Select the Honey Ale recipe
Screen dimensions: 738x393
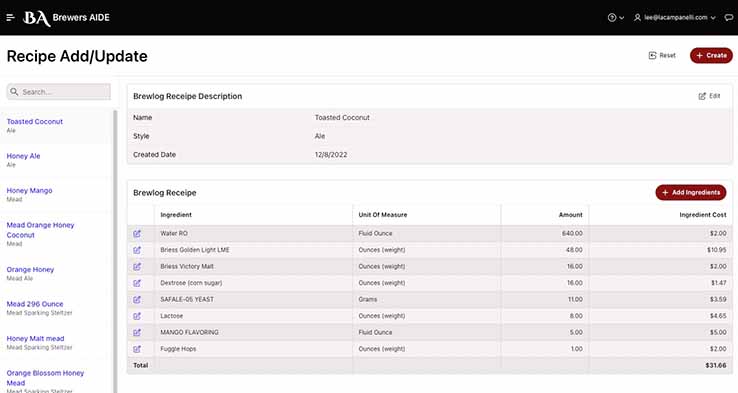click(24, 156)
